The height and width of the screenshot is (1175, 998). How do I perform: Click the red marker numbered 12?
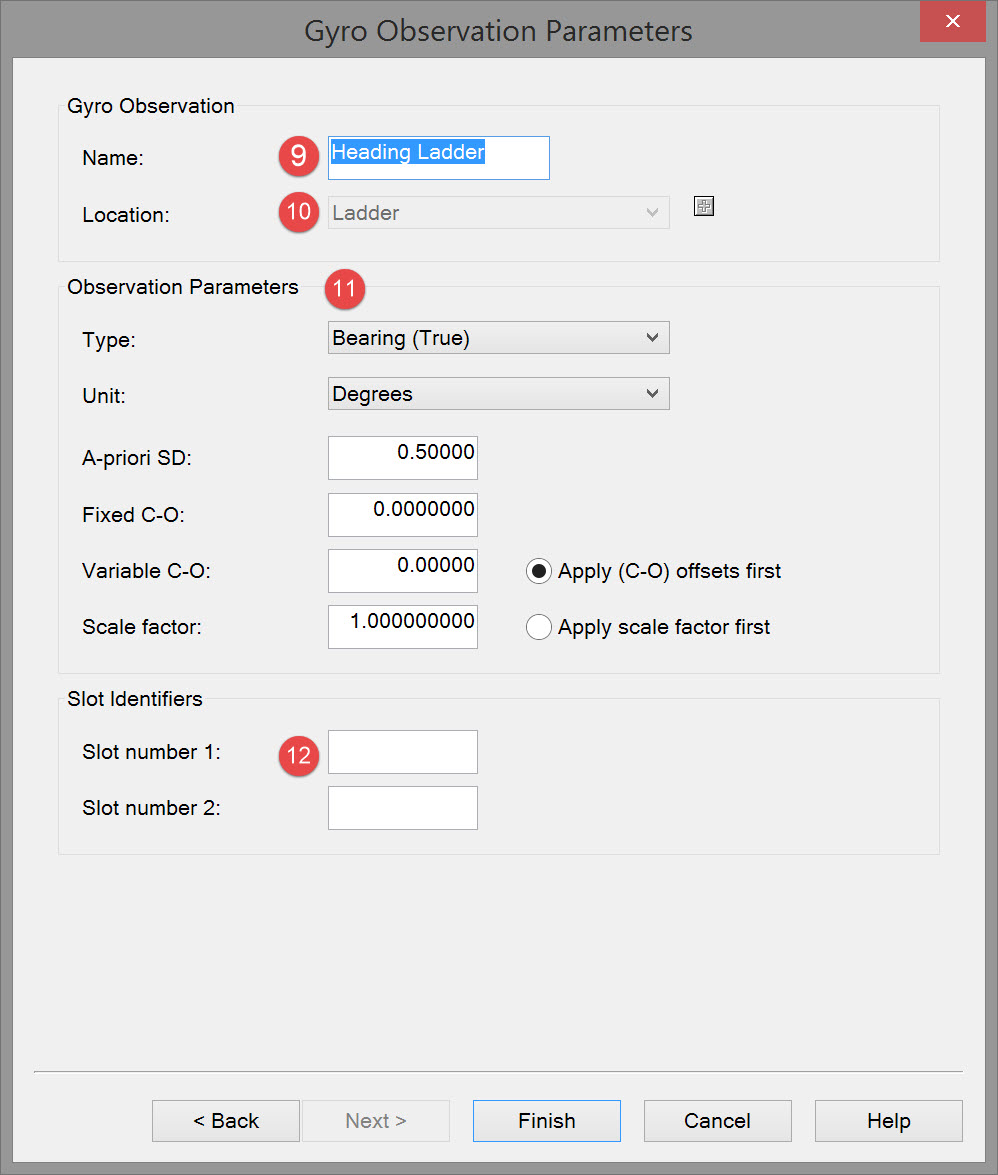pos(299,757)
